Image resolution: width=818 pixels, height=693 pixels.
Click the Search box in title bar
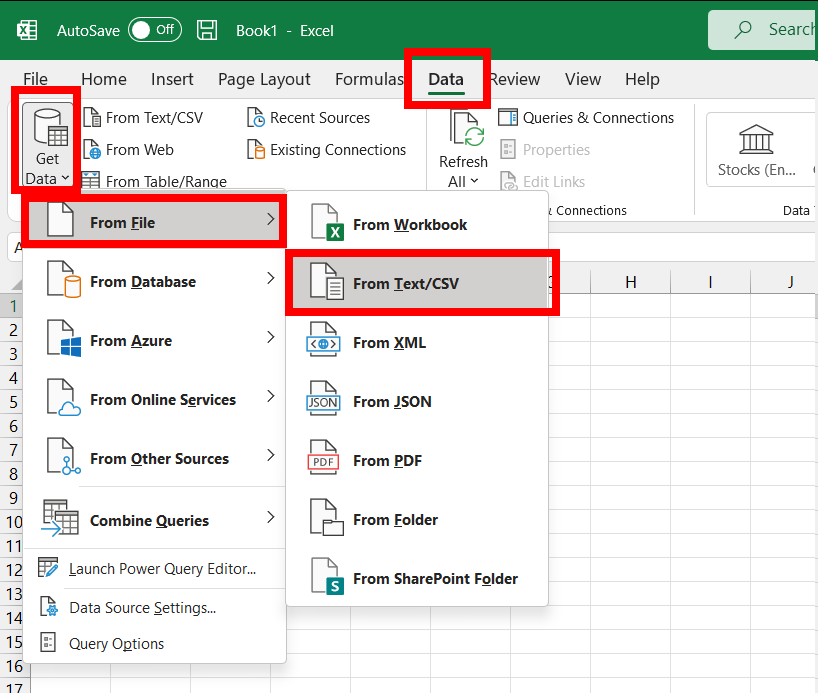pyautogui.click(x=763, y=30)
